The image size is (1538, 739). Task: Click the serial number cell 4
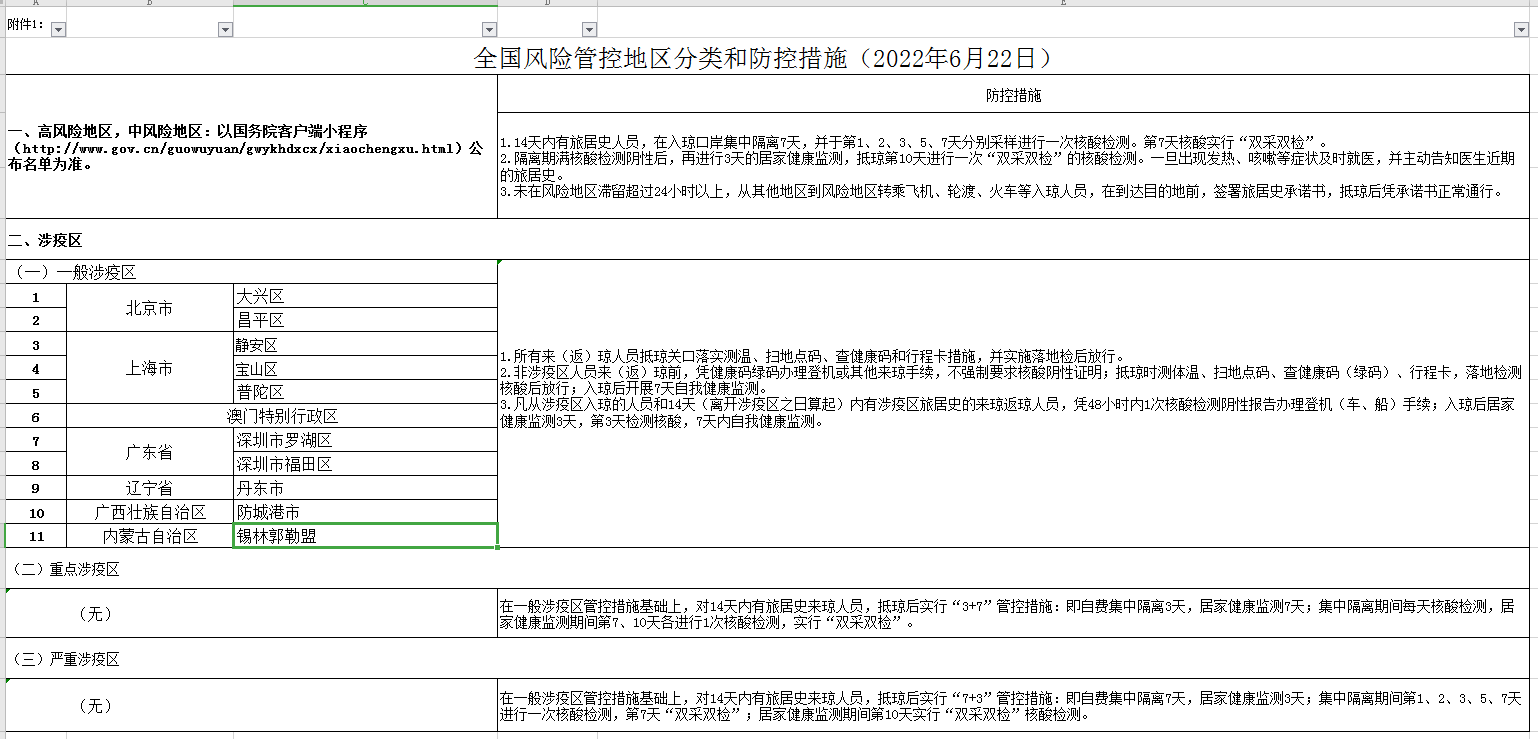[x=36, y=368]
